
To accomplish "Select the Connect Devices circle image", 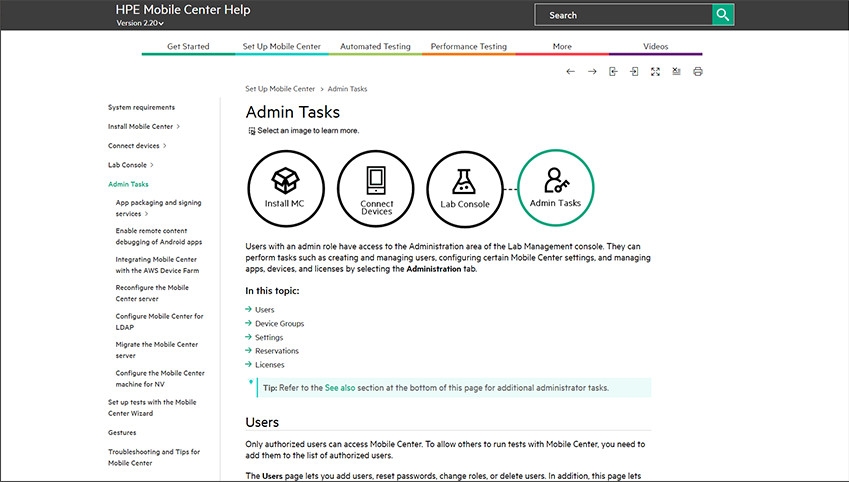I will pyautogui.click(x=376, y=187).
